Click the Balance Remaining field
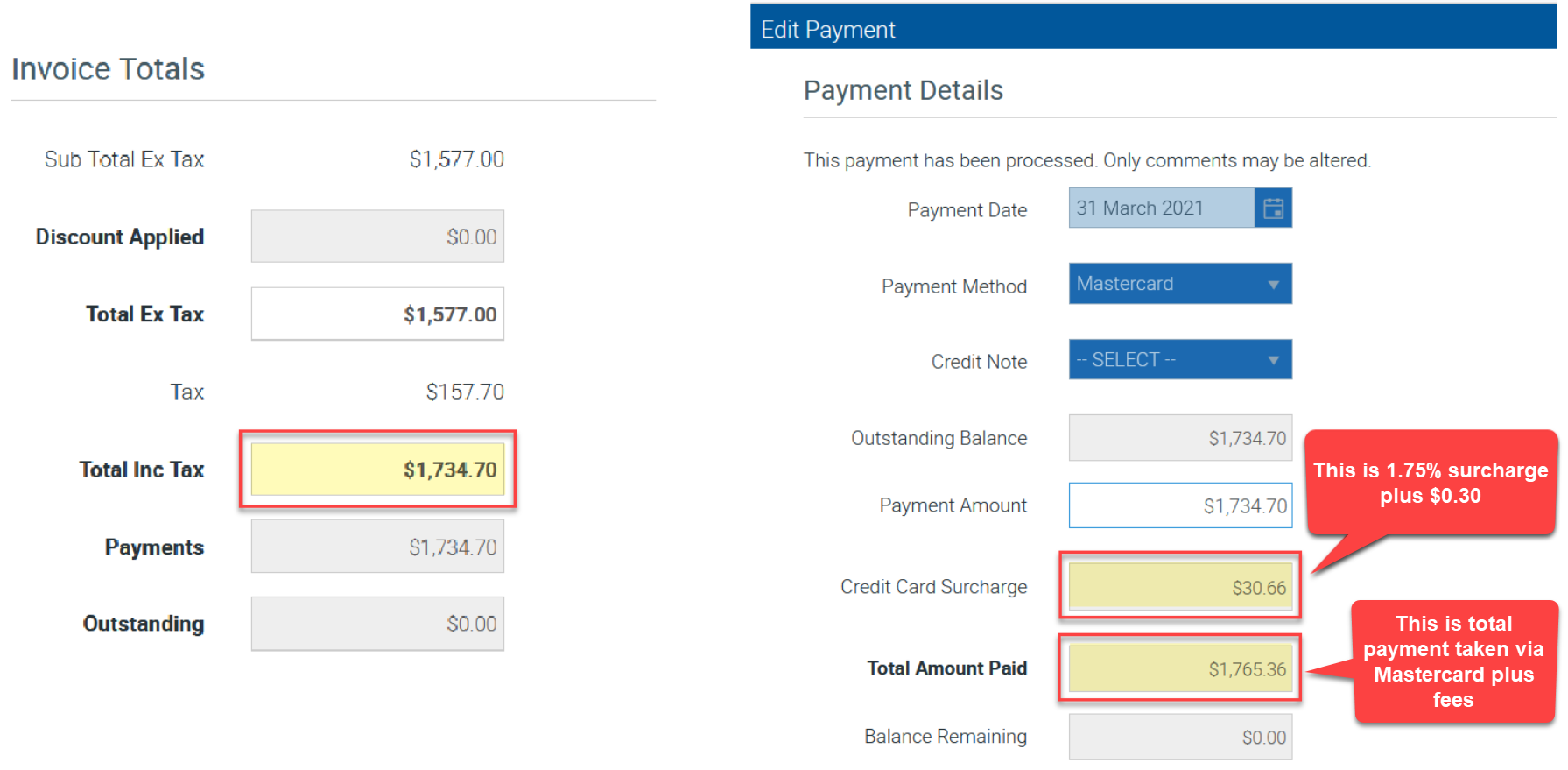1568x770 pixels. [x=1179, y=737]
